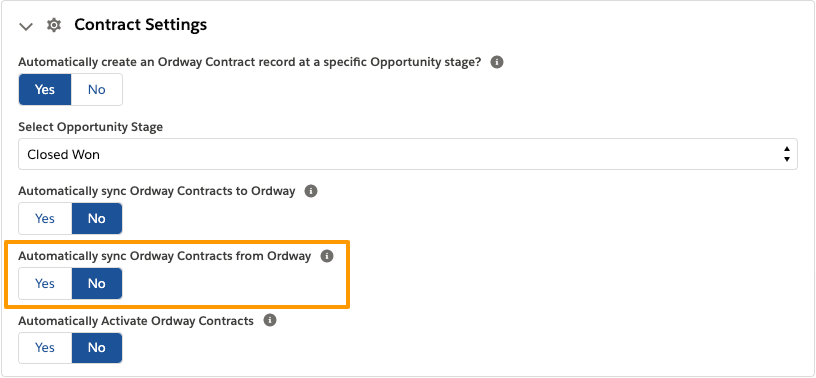Set Automatically Activate Ordway Contracts to No

[x=97, y=348]
